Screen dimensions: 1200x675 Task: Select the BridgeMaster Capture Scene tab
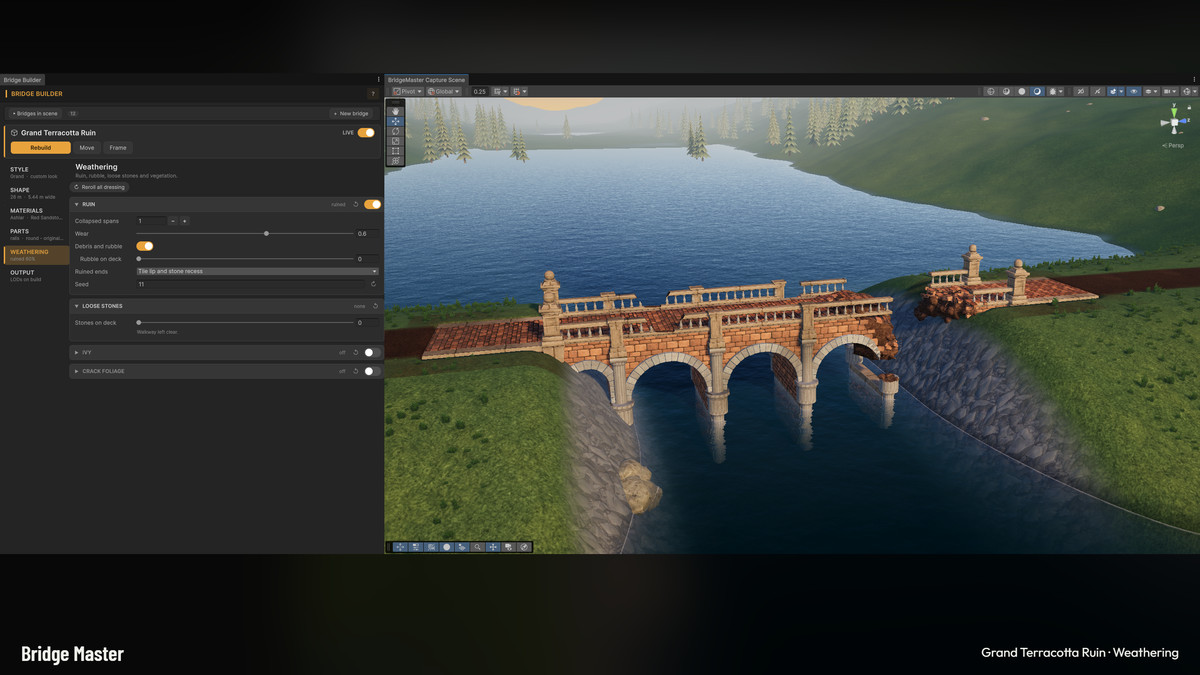(x=426, y=79)
